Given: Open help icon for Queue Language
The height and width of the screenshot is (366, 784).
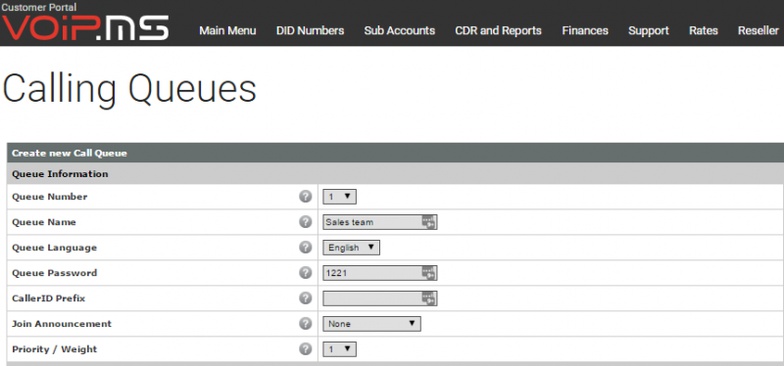Looking at the screenshot, I should coord(306,248).
